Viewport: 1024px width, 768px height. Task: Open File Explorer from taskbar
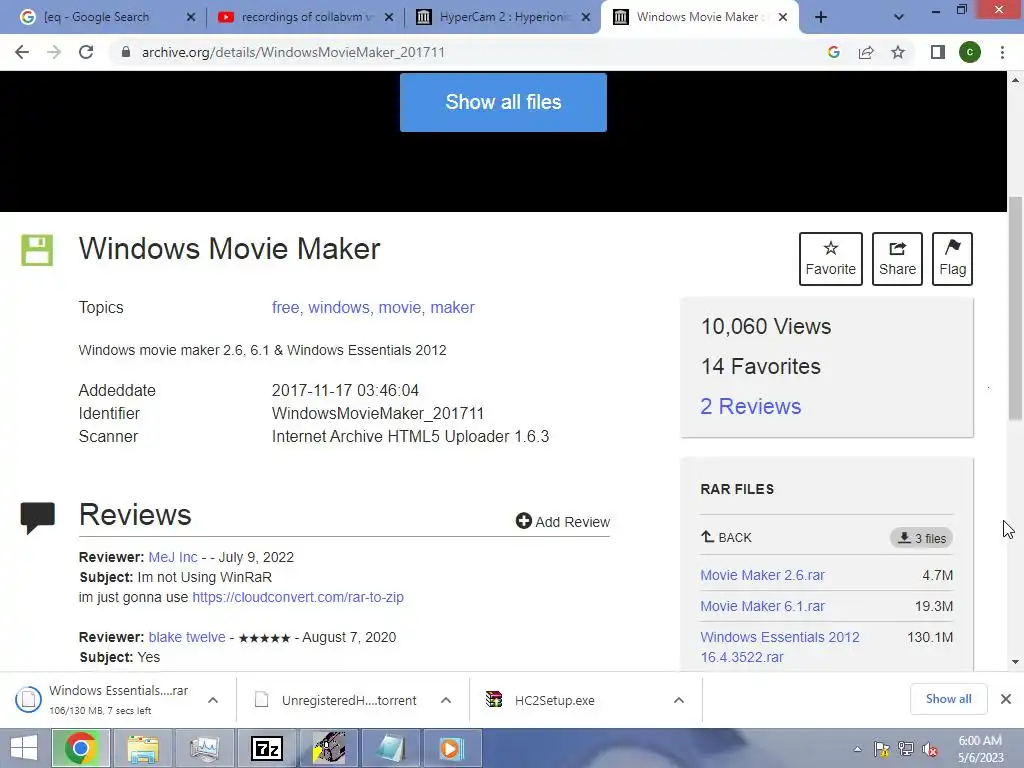(142, 748)
